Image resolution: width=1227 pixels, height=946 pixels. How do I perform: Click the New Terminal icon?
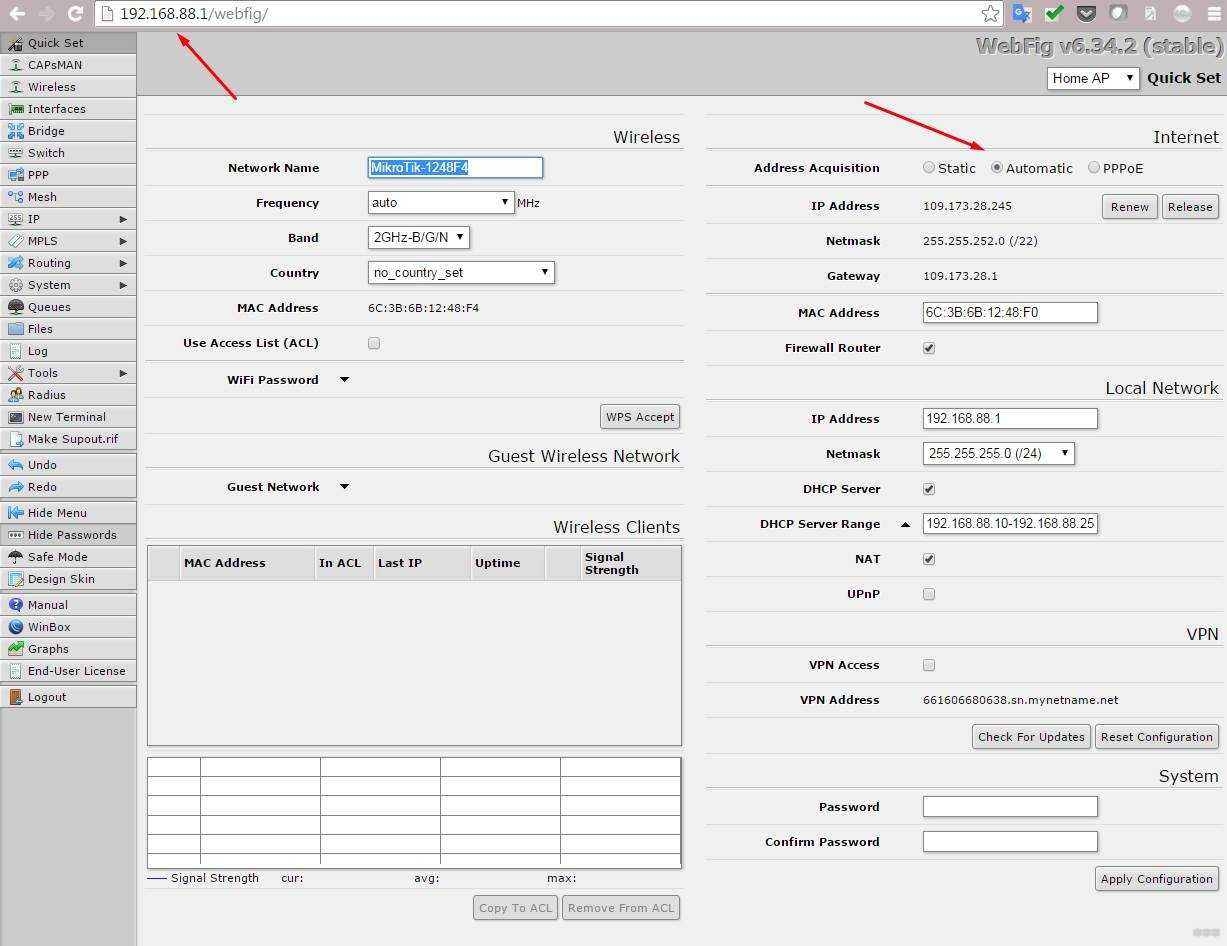[x=16, y=417]
